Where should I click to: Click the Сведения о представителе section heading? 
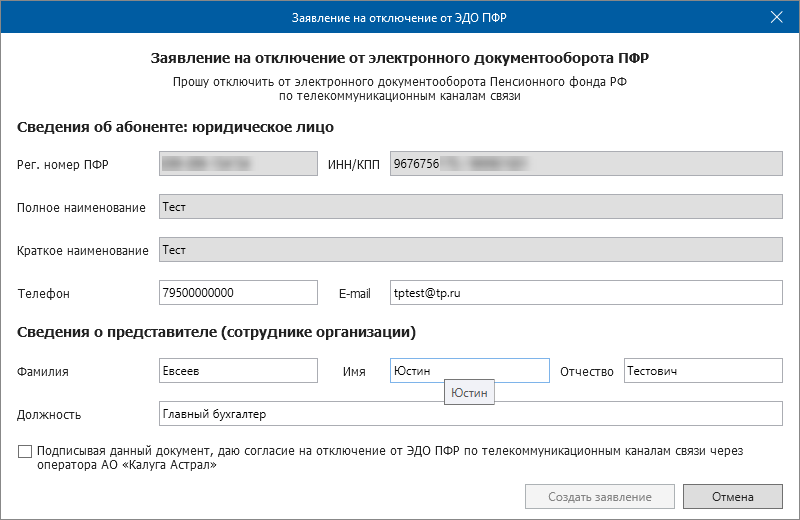click(x=216, y=331)
